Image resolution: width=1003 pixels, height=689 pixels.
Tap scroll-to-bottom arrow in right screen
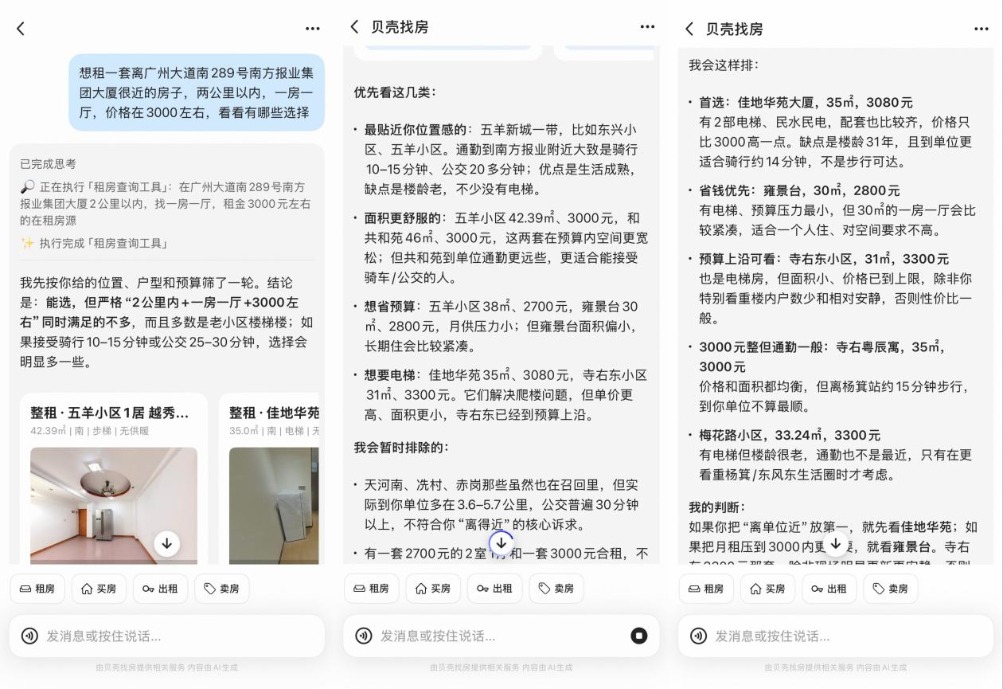coord(835,544)
